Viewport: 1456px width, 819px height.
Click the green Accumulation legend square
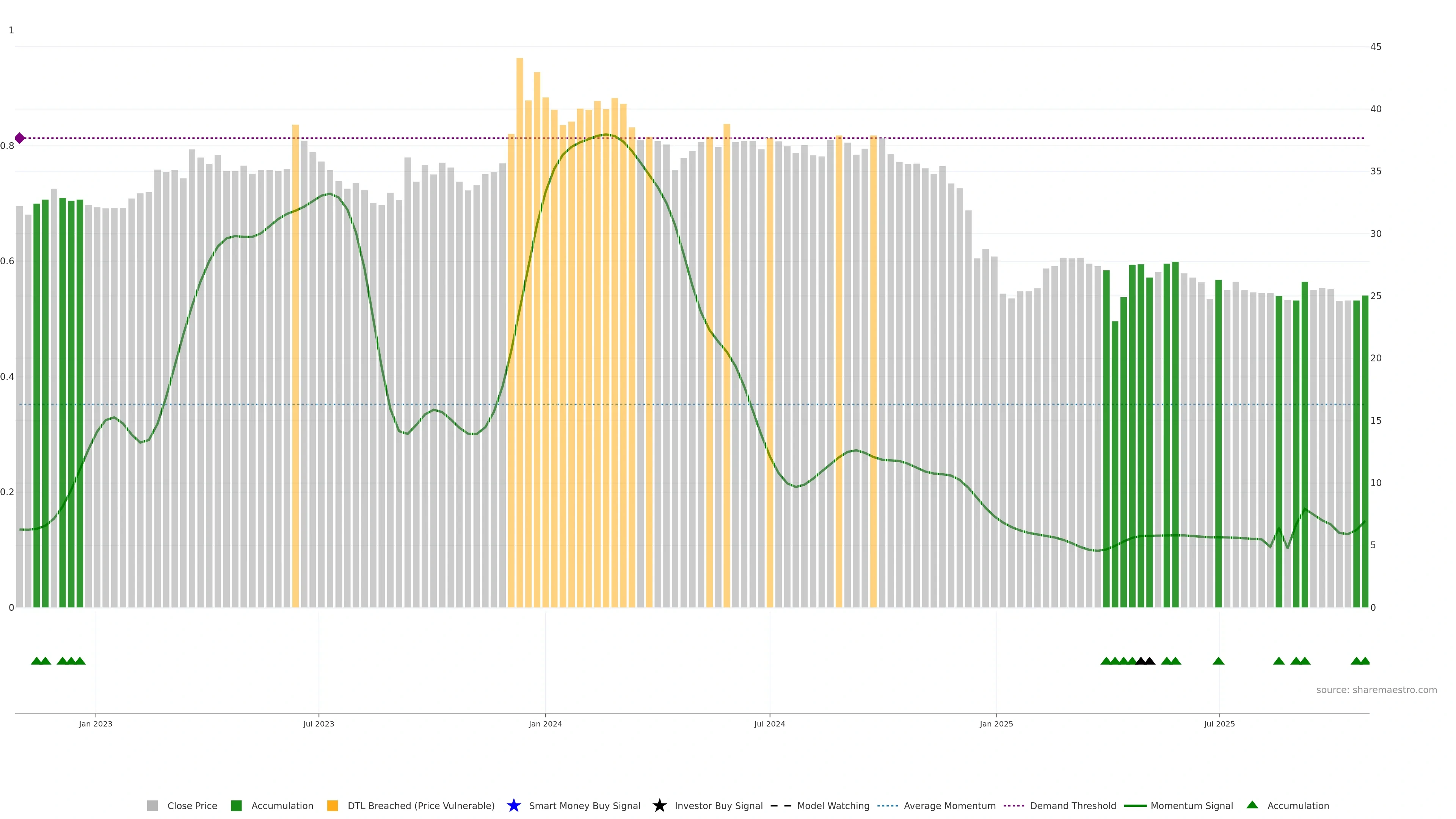click(236, 805)
